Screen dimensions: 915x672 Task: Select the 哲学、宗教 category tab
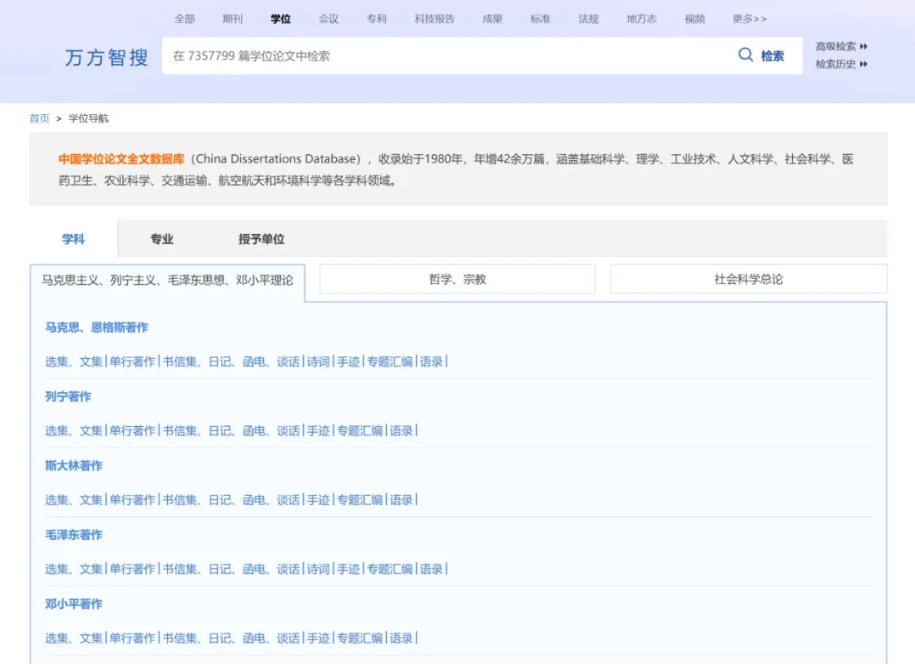(x=457, y=279)
